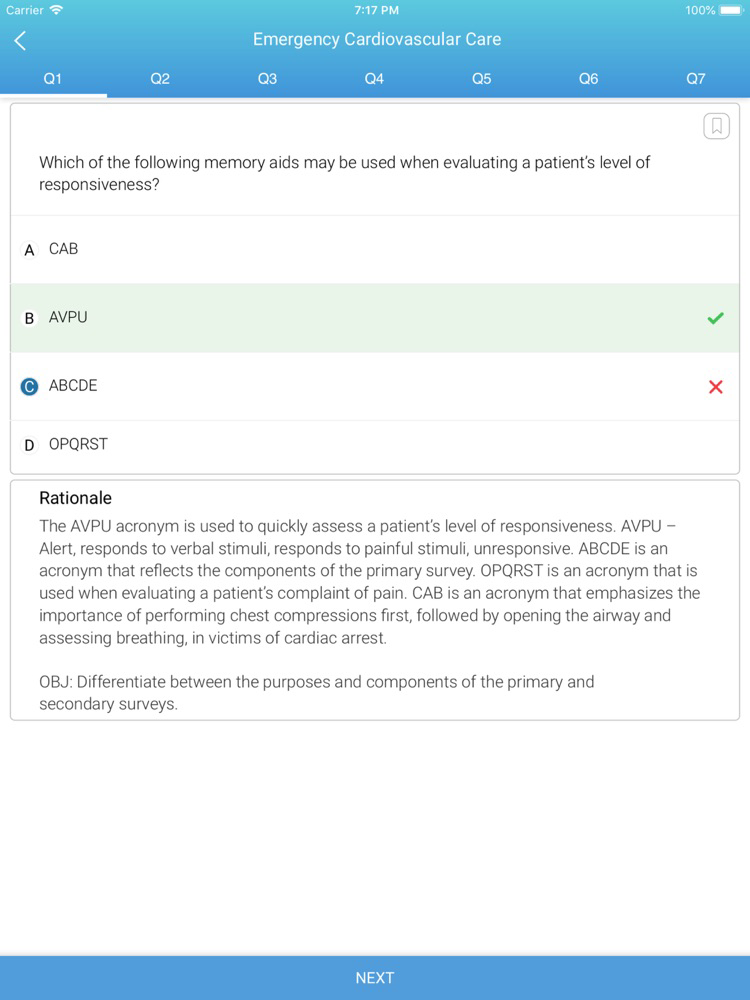Click the red X beside ABCDE
750x1000 pixels.
coord(716,386)
